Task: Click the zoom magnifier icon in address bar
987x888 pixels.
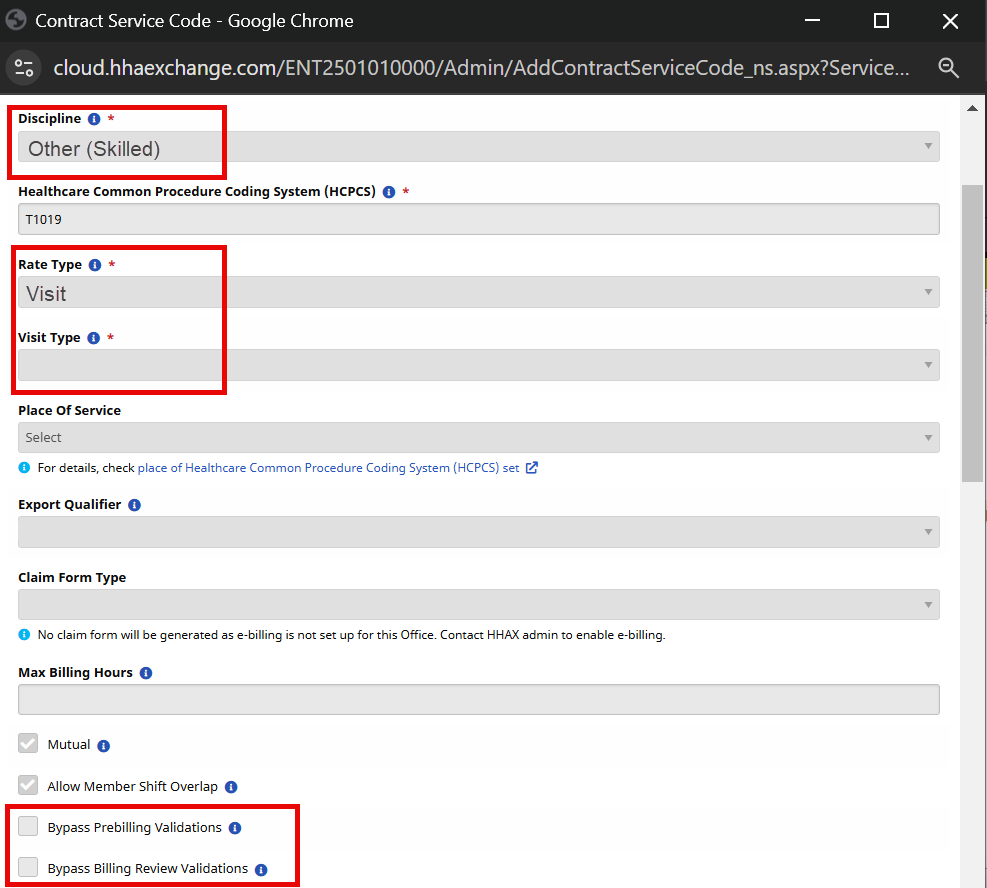Action: (x=948, y=68)
